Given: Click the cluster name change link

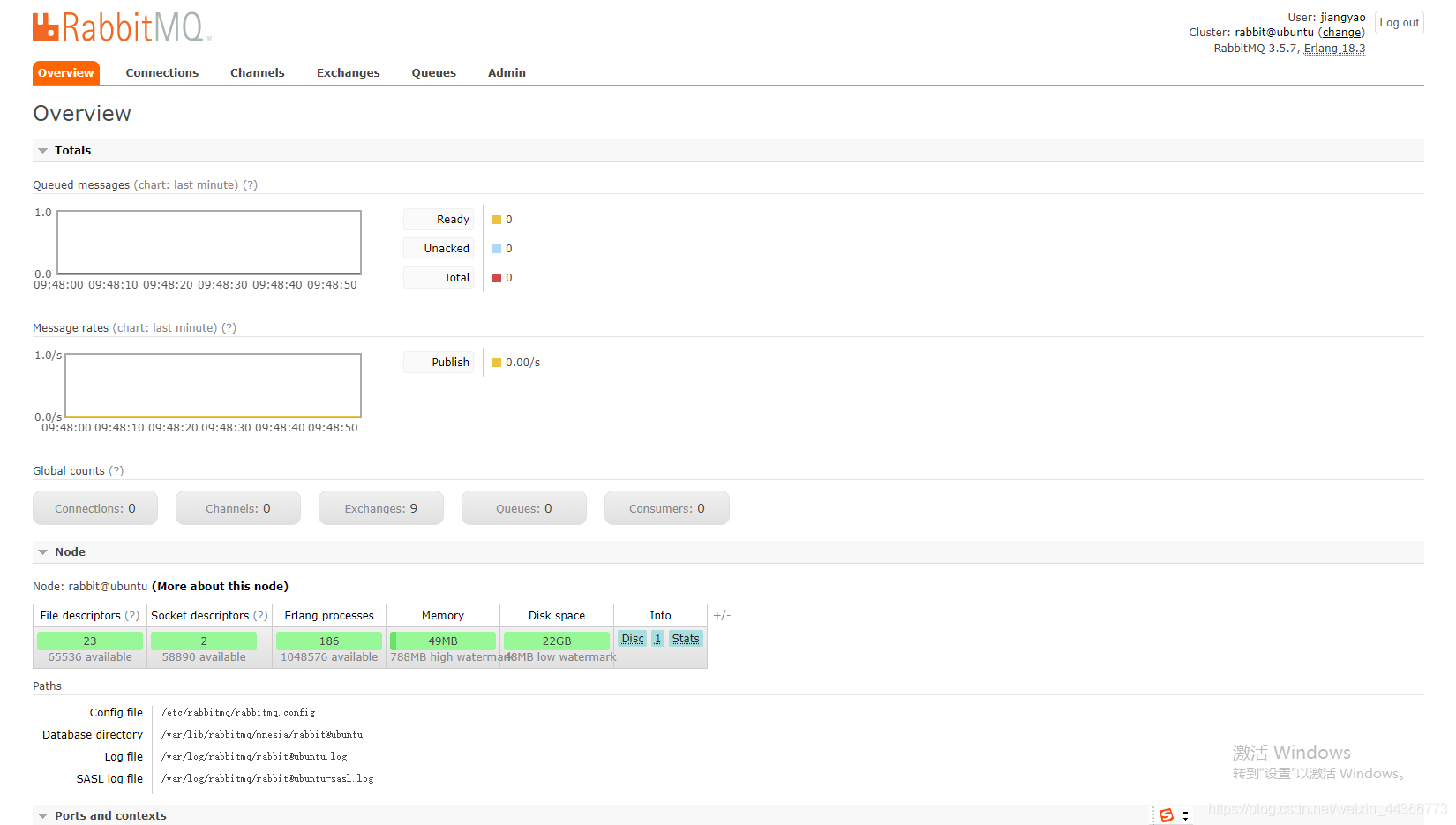Looking at the screenshot, I should point(1341,33).
